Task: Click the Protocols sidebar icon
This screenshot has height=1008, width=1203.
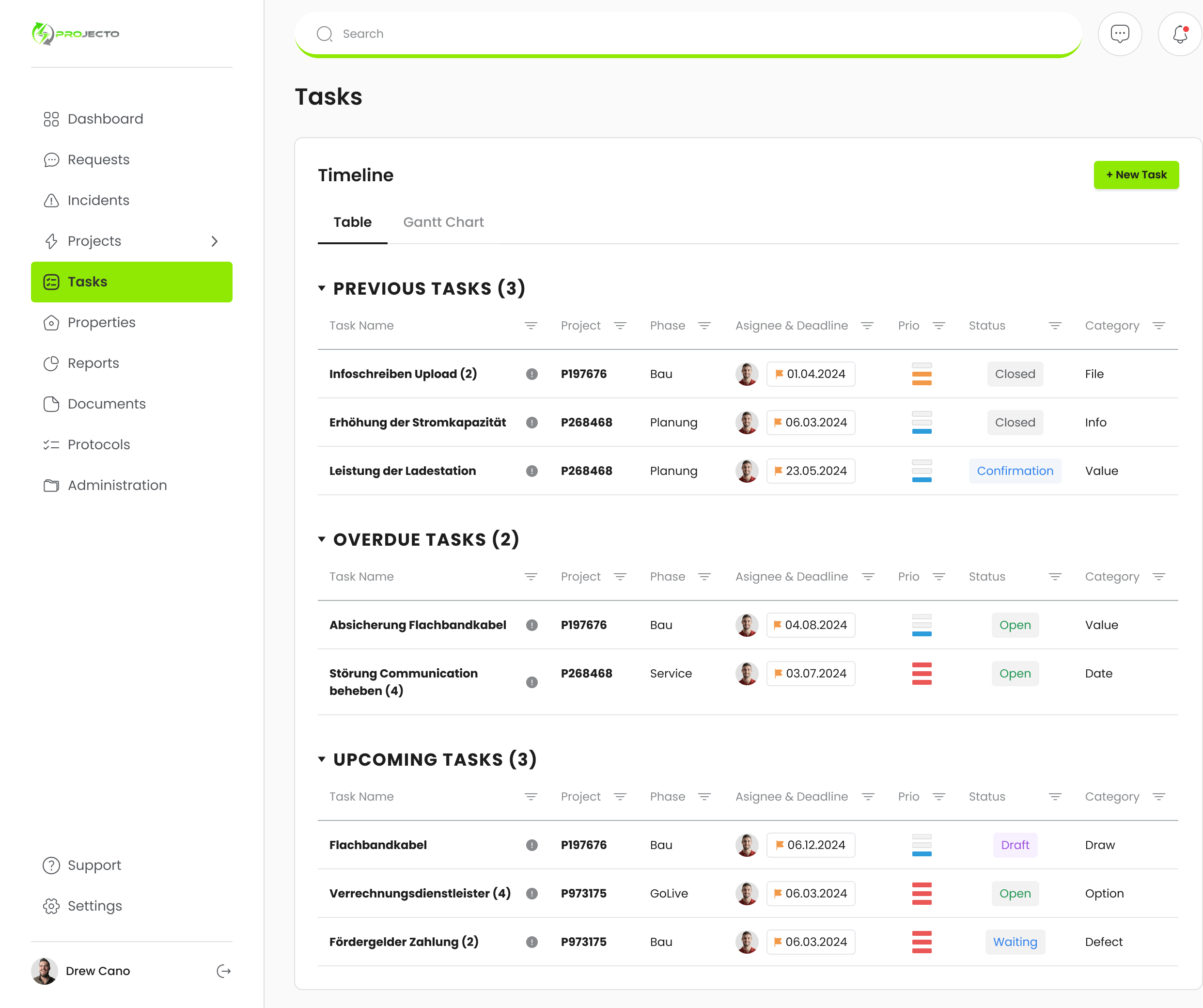Action: (51, 444)
